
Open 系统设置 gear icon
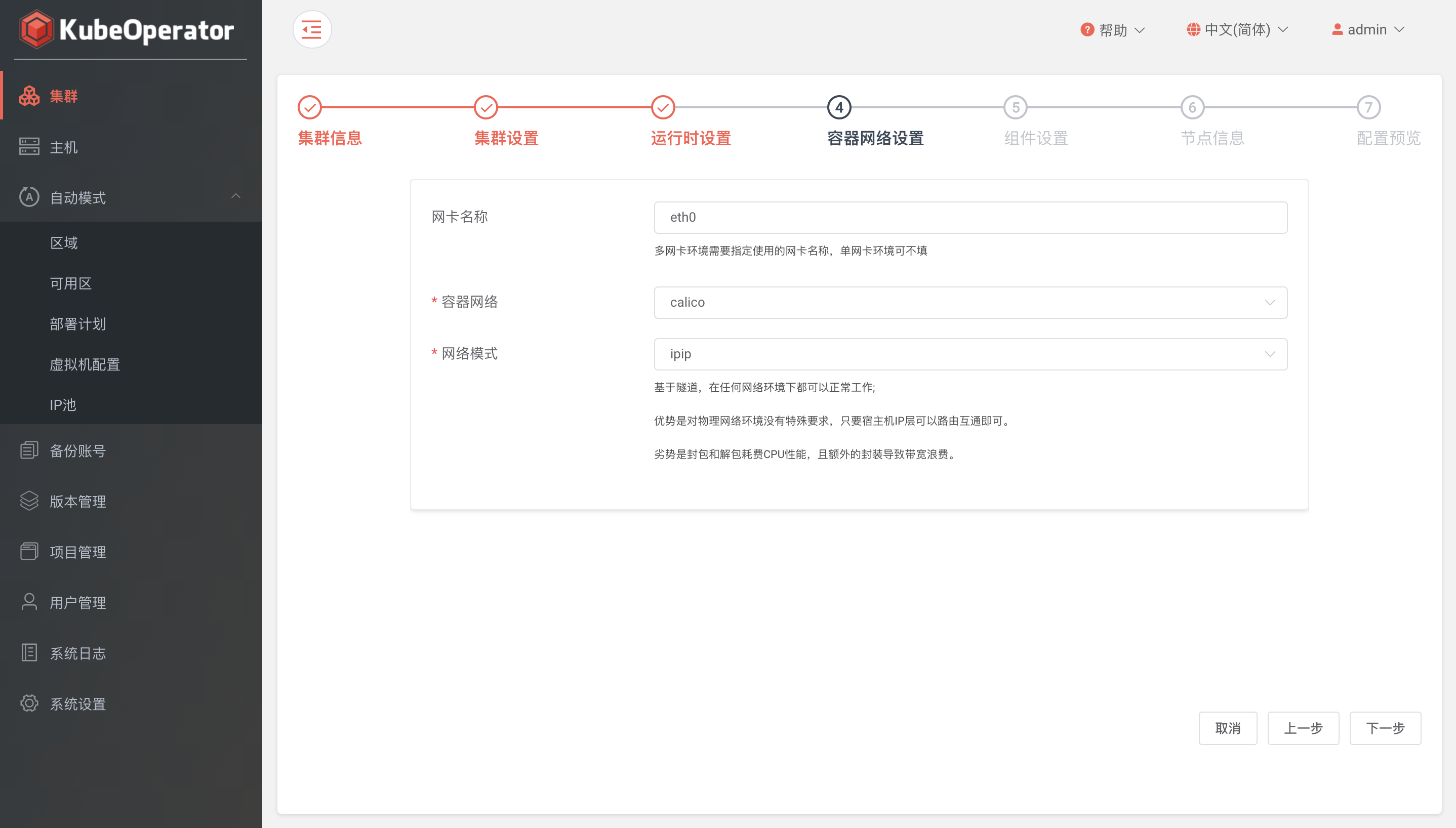(x=29, y=703)
